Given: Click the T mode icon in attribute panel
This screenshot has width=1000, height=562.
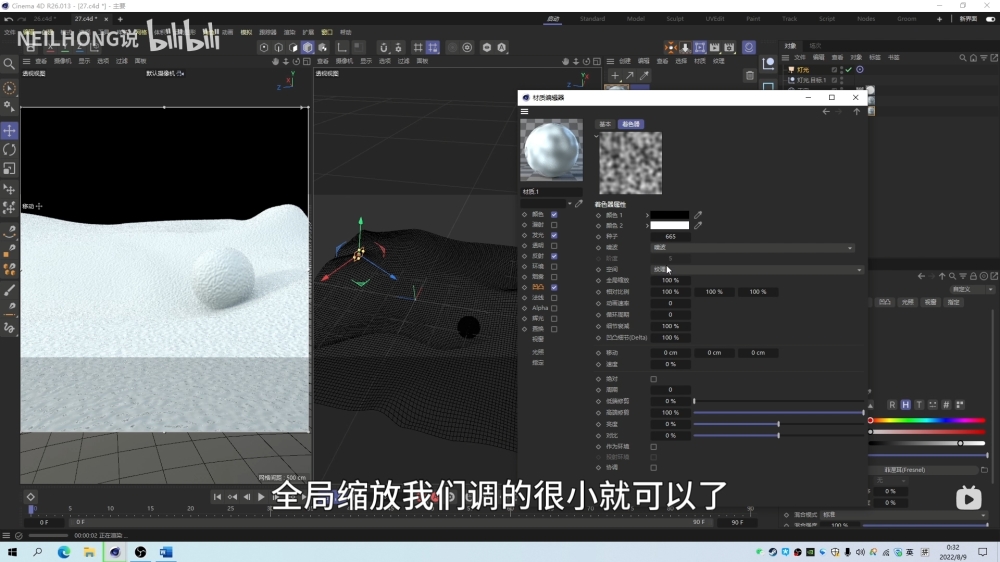Looking at the screenshot, I should (919, 405).
